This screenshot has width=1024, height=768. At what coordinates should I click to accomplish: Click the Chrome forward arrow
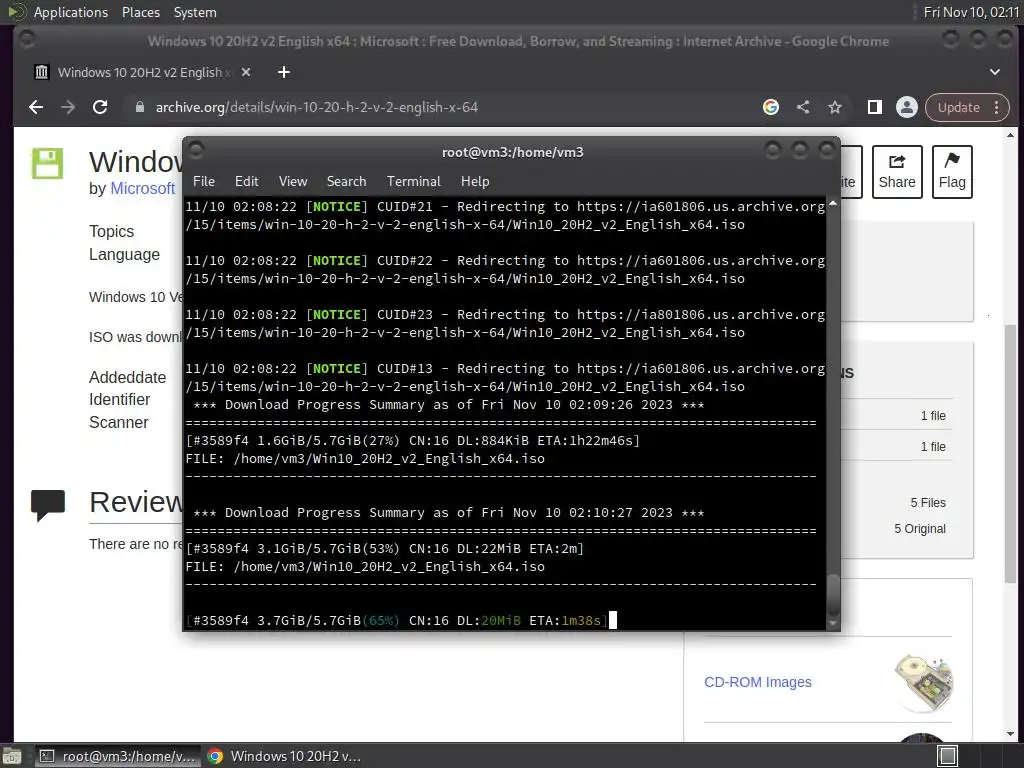point(68,107)
